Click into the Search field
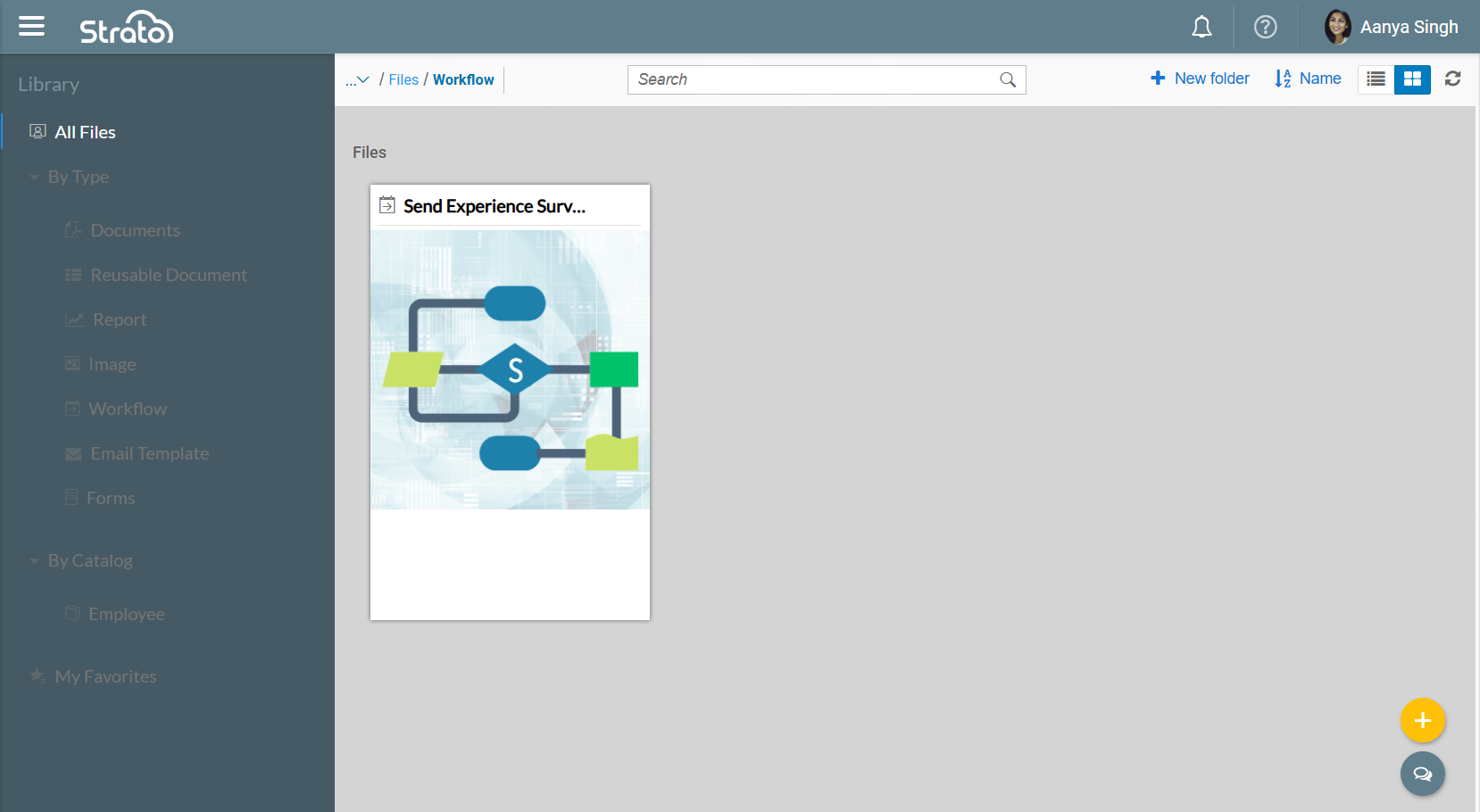 (x=812, y=79)
